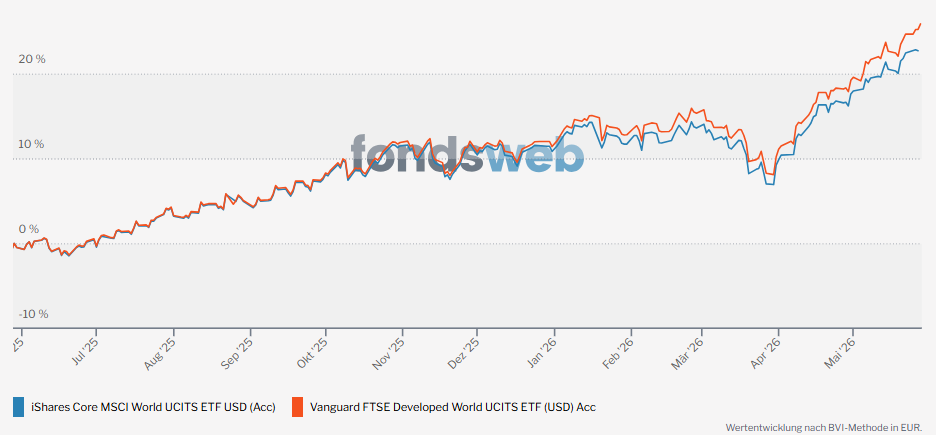The height and width of the screenshot is (435, 936).
Task: Click the -10 % y-axis label
Action: (33, 314)
